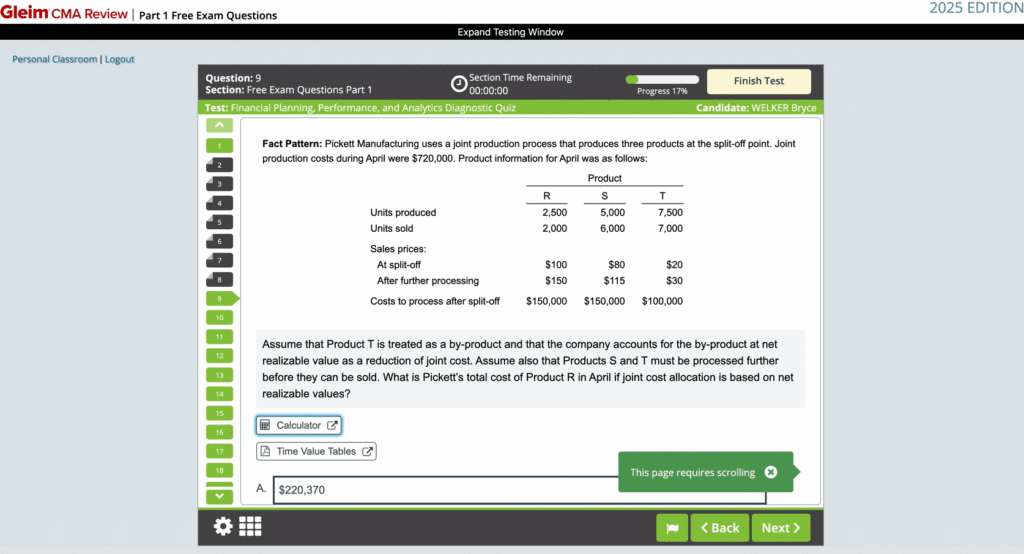
Task: Go Back to previous question
Action: [x=720, y=528]
